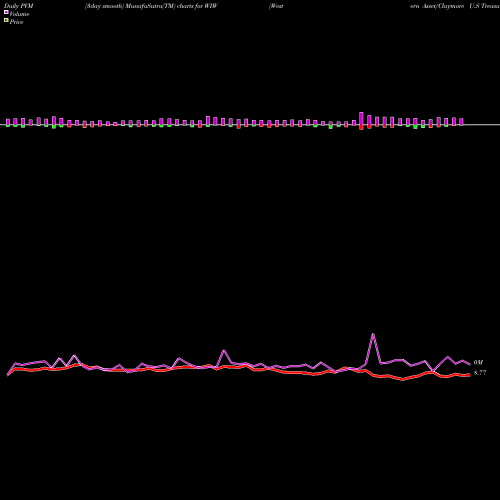500x500 pixels.
Task: Click the right end of the red price line
Action: pyautogui.click(x=470, y=375)
